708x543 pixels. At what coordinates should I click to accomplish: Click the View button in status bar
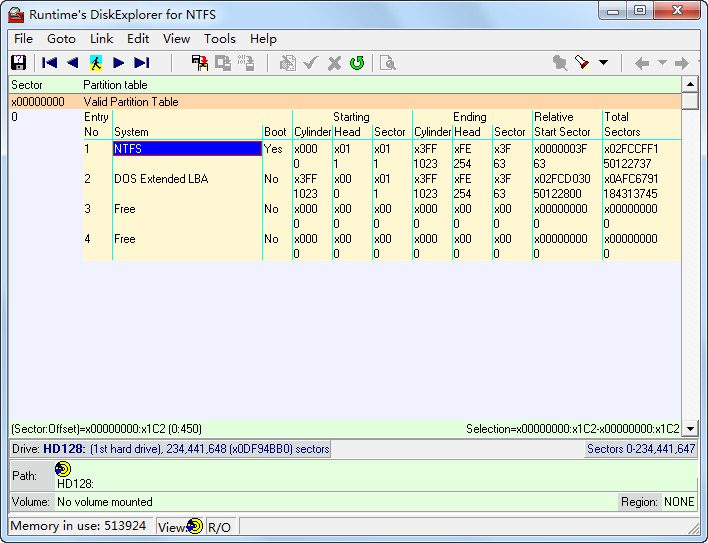click(x=179, y=526)
